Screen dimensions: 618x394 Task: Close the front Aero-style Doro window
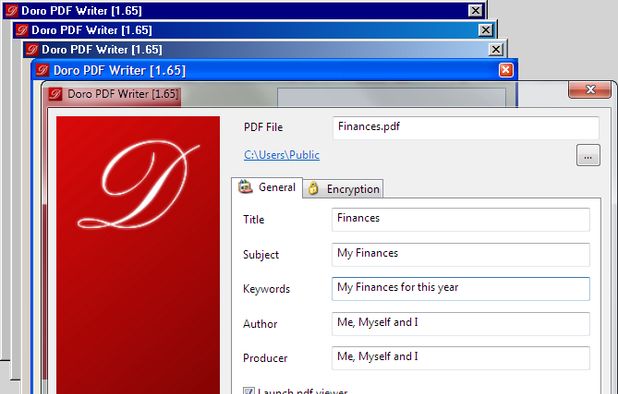tap(590, 89)
